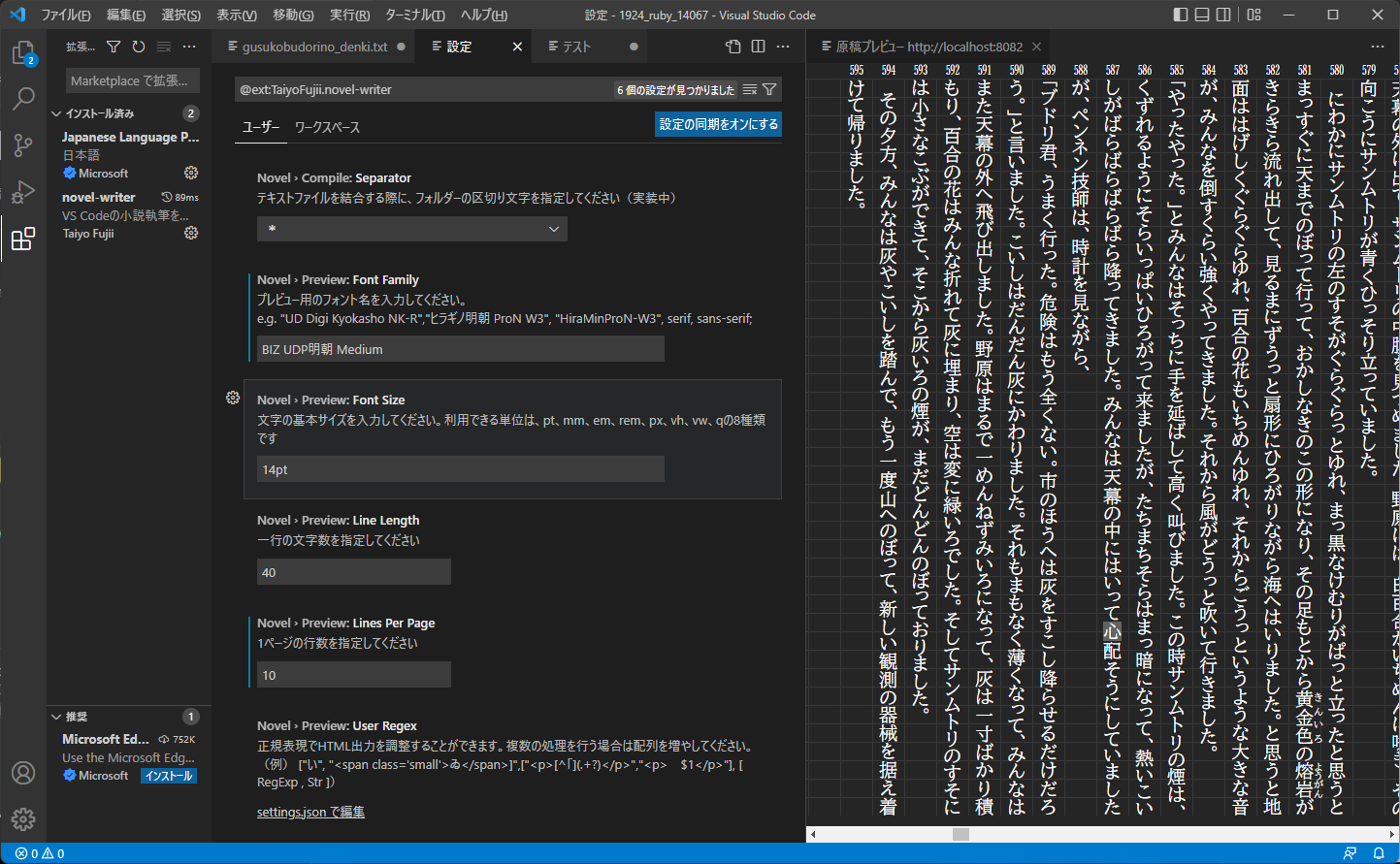Screen dimensions: 1400x864
Task: Filter extensions with the funnel icon
Action: (114, 47)
